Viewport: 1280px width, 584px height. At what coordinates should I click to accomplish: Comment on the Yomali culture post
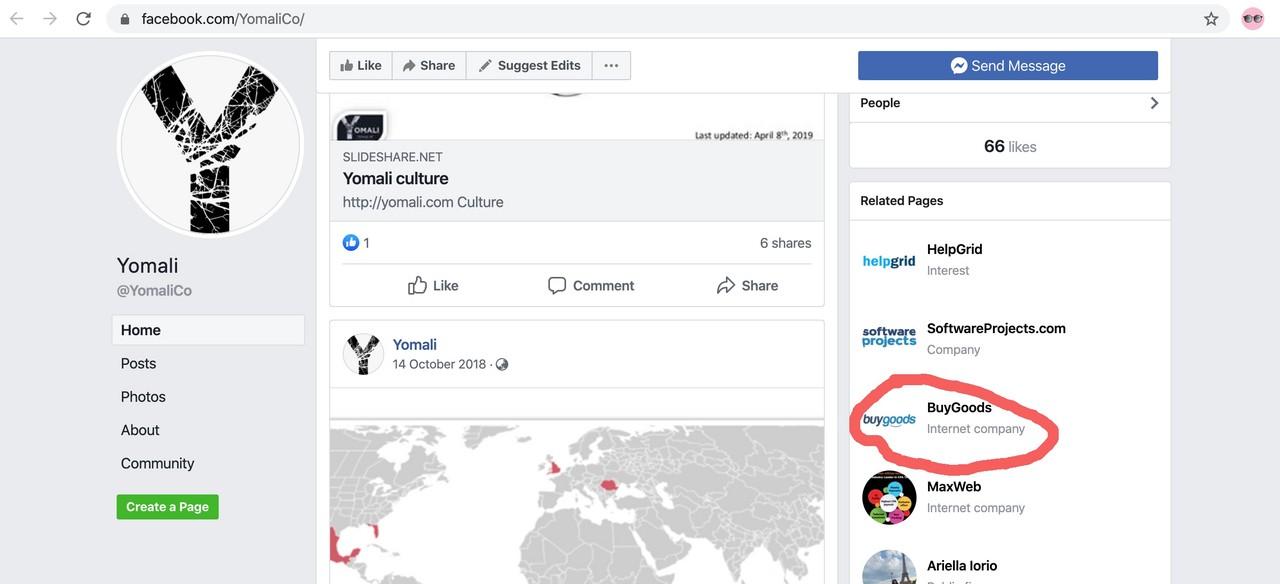click(591, 286)
